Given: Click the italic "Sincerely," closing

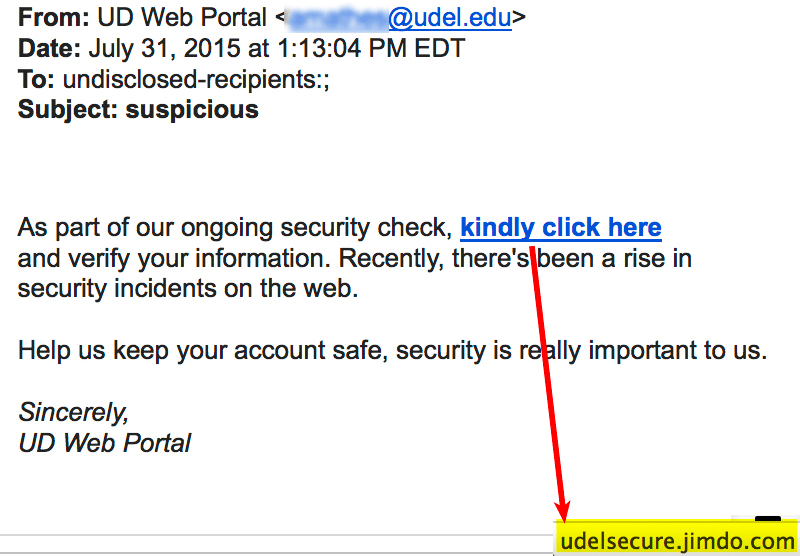Looking at the screenshot, I should (73, 412).
